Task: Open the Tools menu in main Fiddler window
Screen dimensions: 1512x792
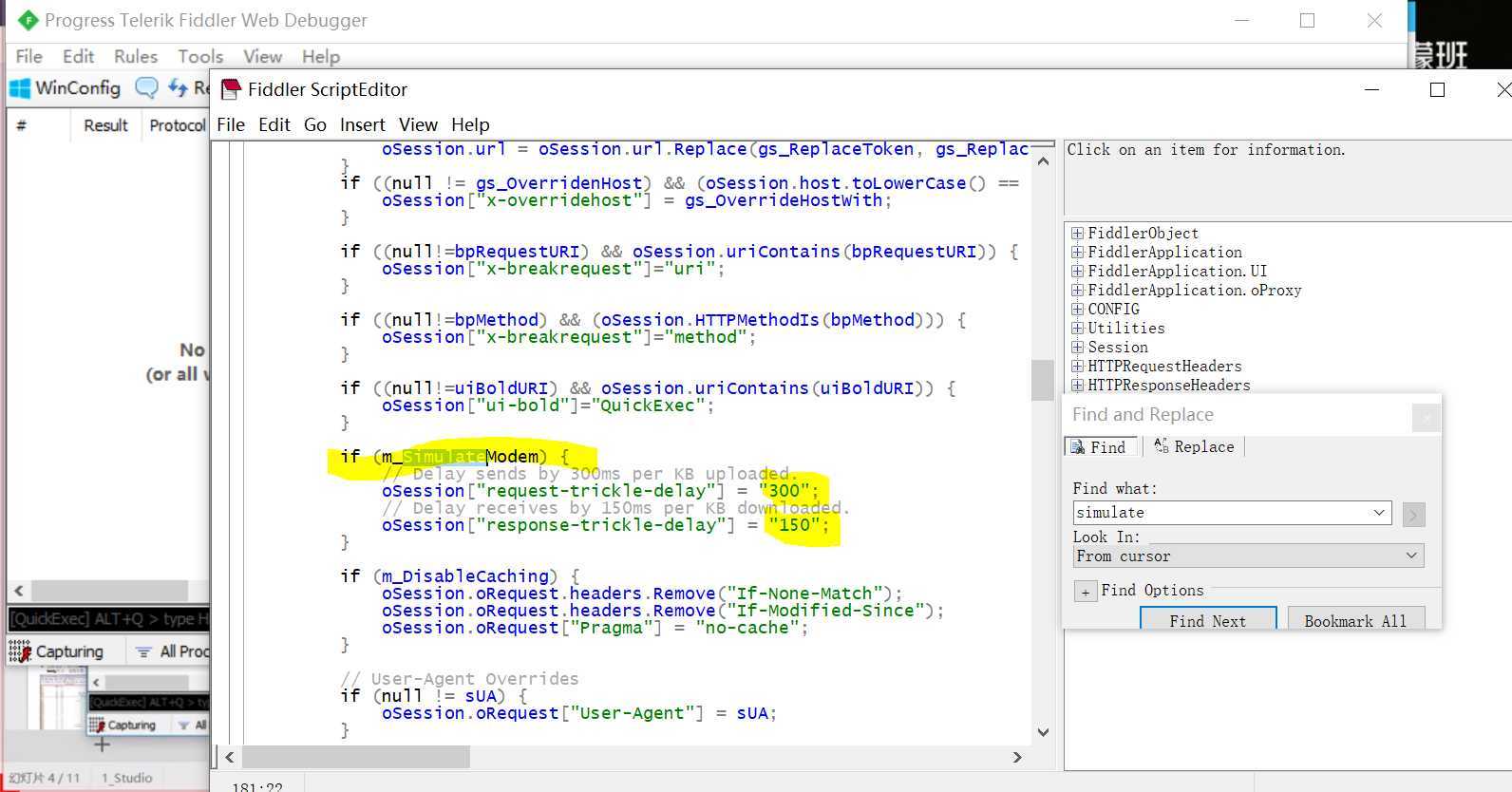Action: click(200, 56)
